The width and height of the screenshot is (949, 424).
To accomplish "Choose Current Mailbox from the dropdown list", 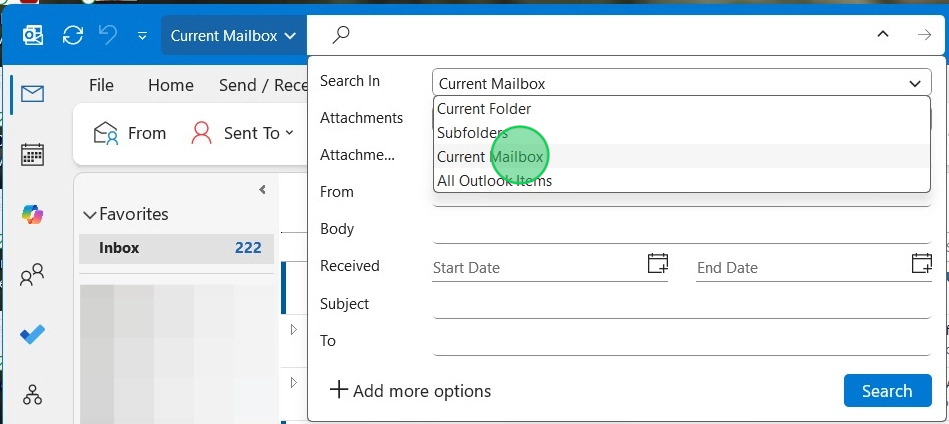I will coord(681,157).
